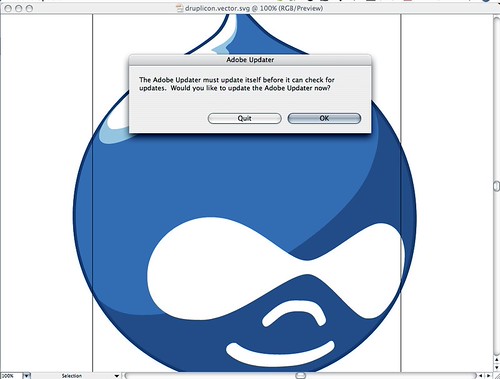This screenshot has width=500, height=379.
Task: Open the zoom level dropdown arrow
Action: (27, 376)
